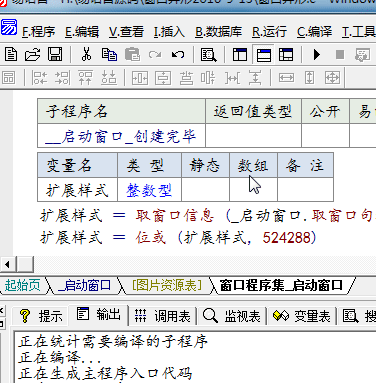Open the 监视表 watch panel tab
The image size is (376, 383).
232,316
